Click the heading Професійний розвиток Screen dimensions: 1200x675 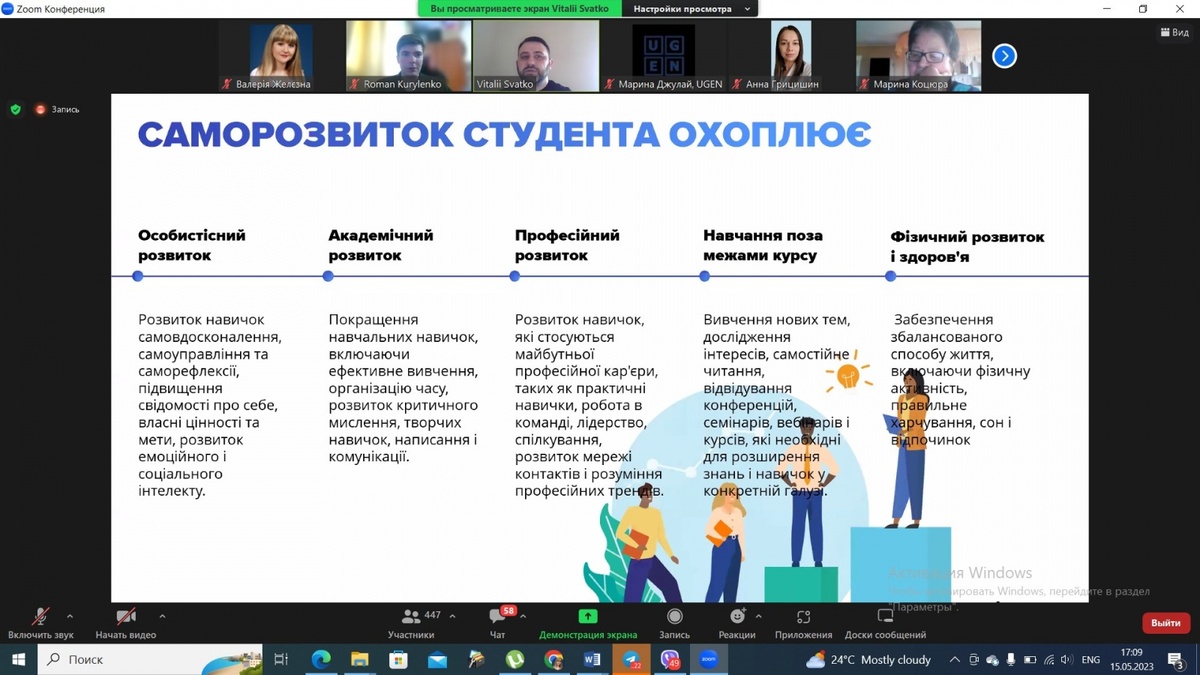(567, 245)
